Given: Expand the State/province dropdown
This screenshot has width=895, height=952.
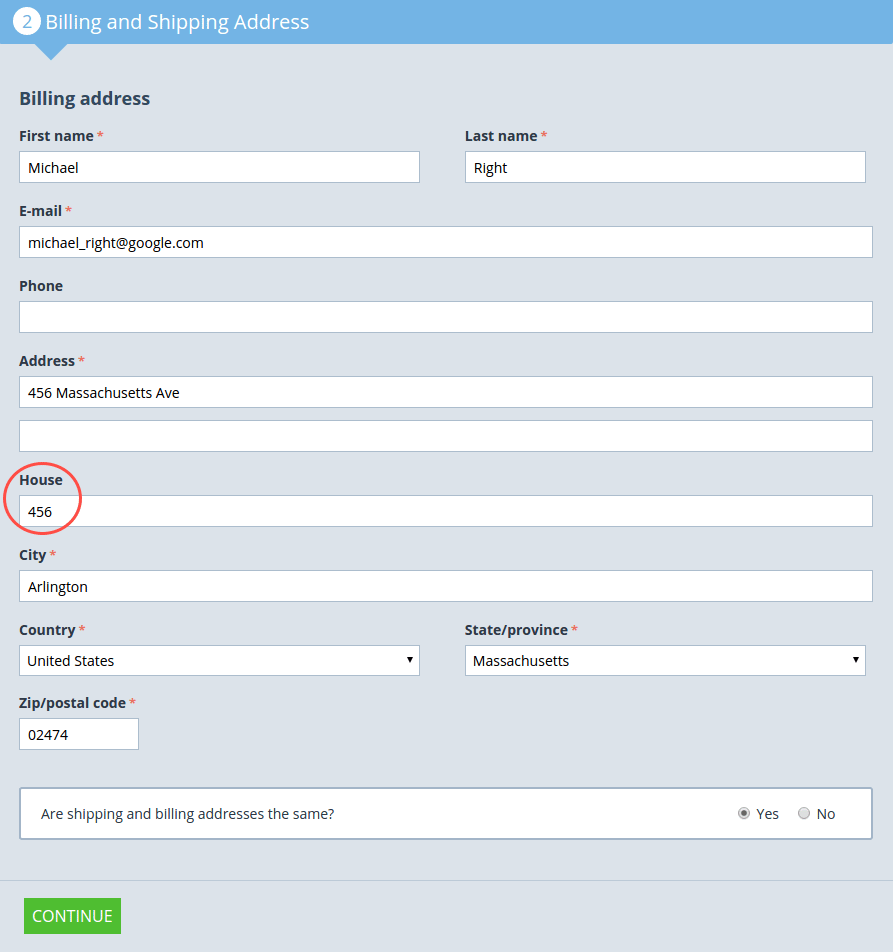Looking at the screenshot, I should 665,661.
